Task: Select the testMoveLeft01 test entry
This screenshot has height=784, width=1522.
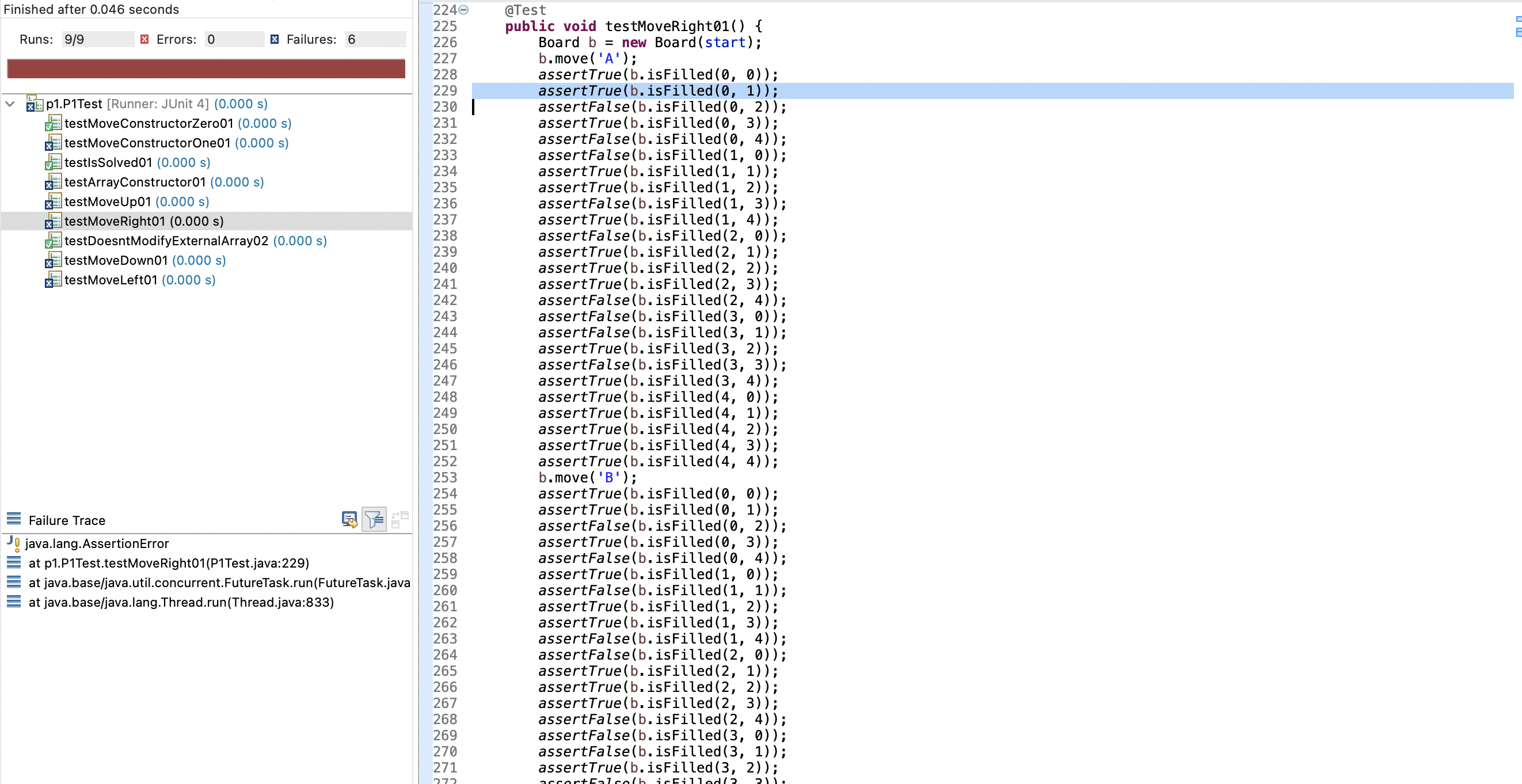Action: 111,280
